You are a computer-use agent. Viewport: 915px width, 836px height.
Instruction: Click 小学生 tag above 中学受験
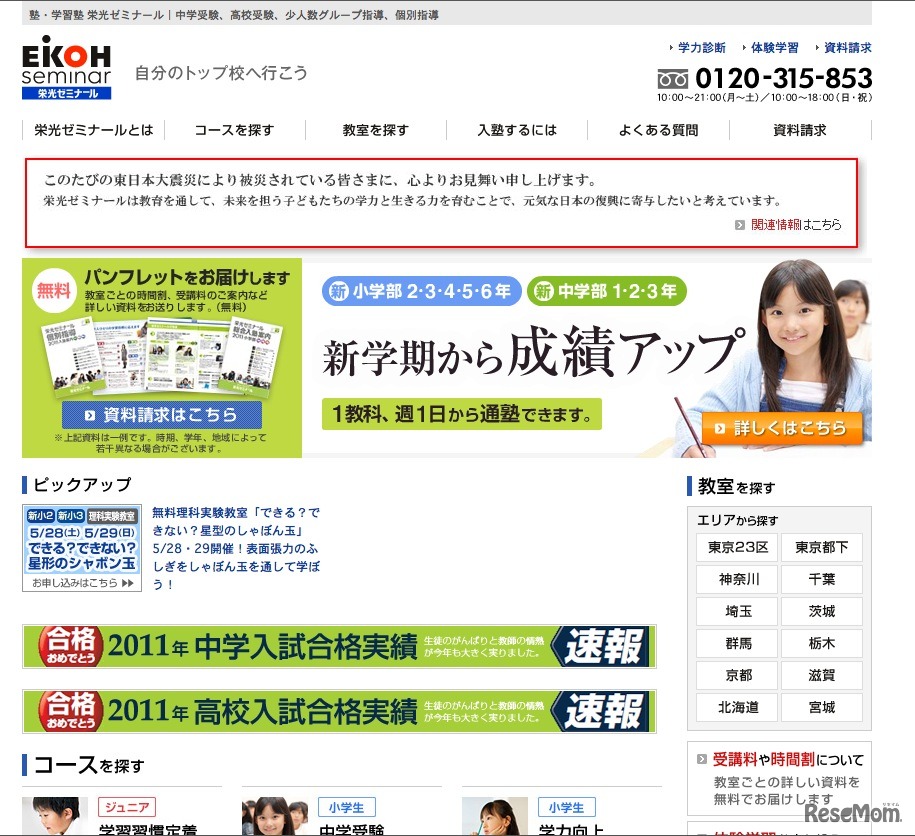347,807
